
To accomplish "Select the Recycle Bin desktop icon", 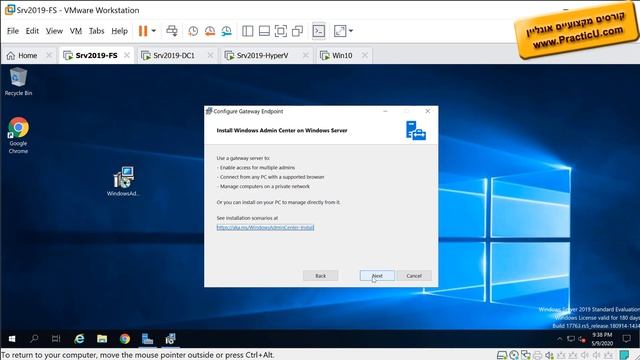I will coord(18,82).
